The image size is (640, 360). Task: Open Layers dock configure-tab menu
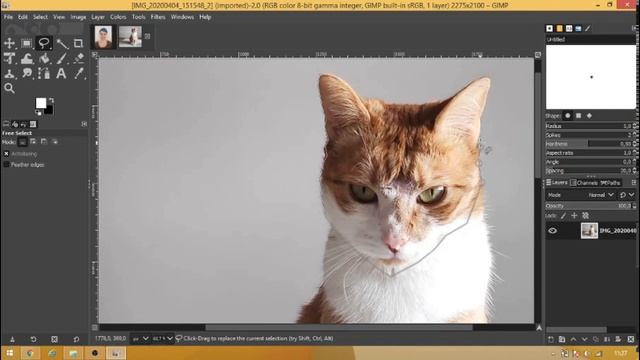[634, 182]
